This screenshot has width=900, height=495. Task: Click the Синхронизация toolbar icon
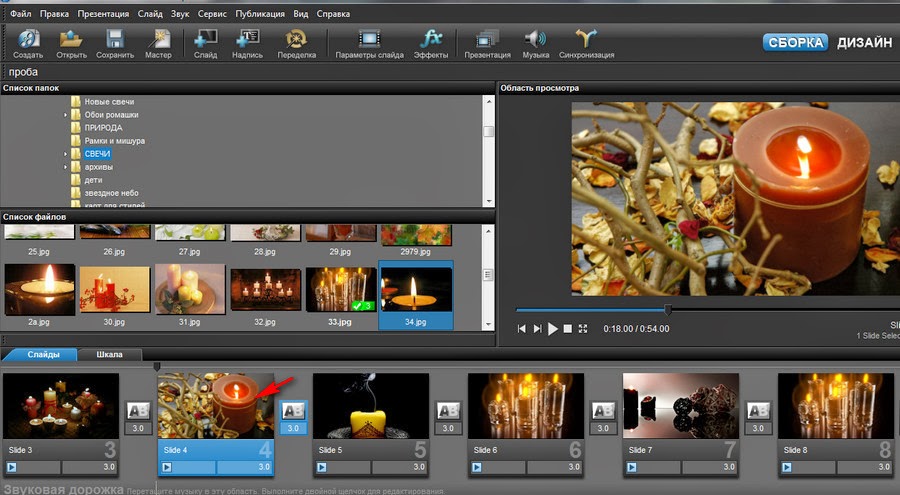[x=586, y=38]
